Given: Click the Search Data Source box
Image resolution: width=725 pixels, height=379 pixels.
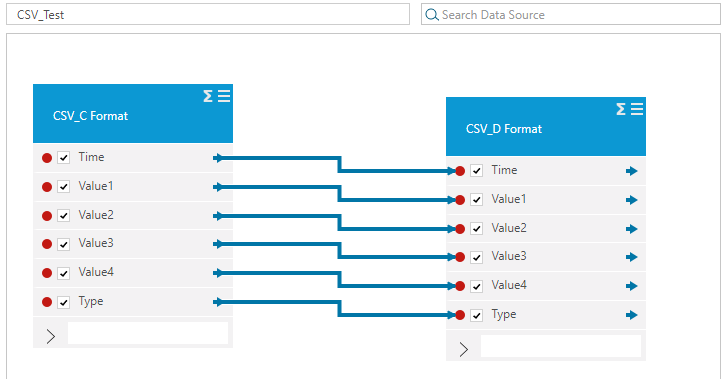Looking at the screenshot, I should pos(571,14).
